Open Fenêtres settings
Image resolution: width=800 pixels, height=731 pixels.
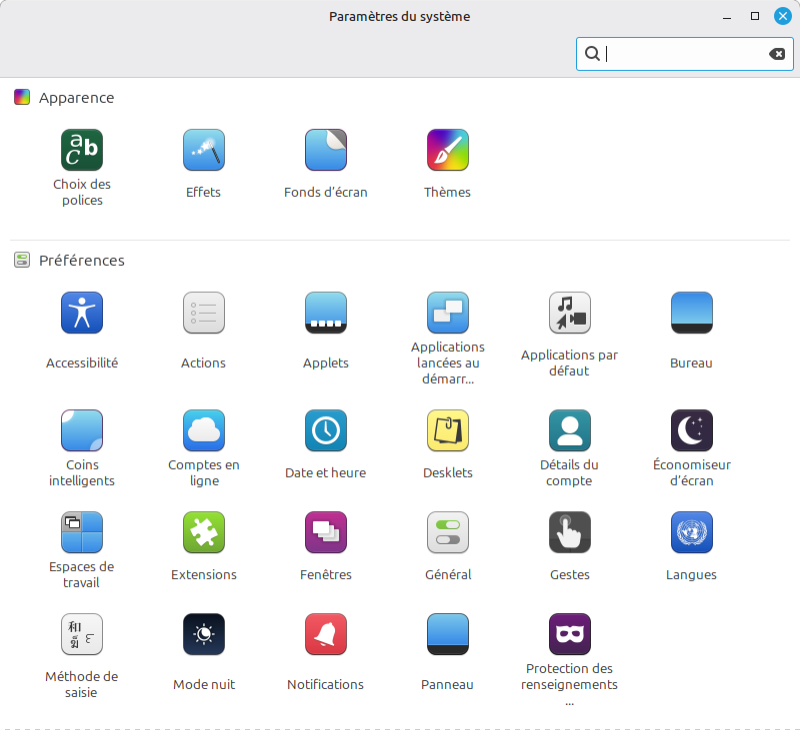[326, 532]
